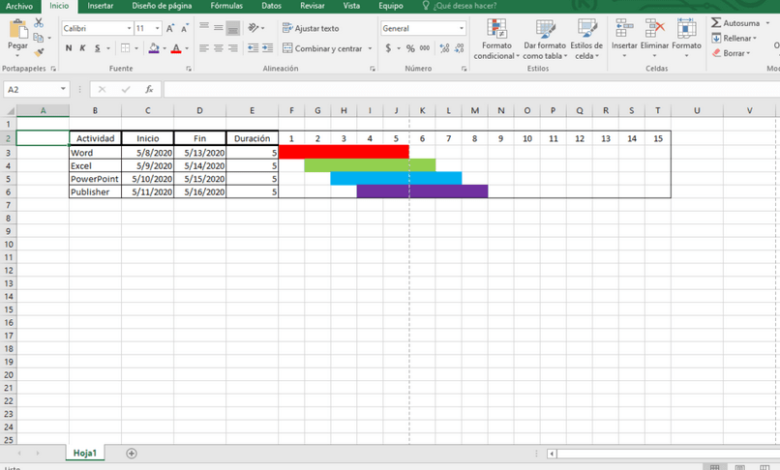Center cell text horizontally
Screen dimensions: 780x470
pyautogui.click(x=218, y=48)
